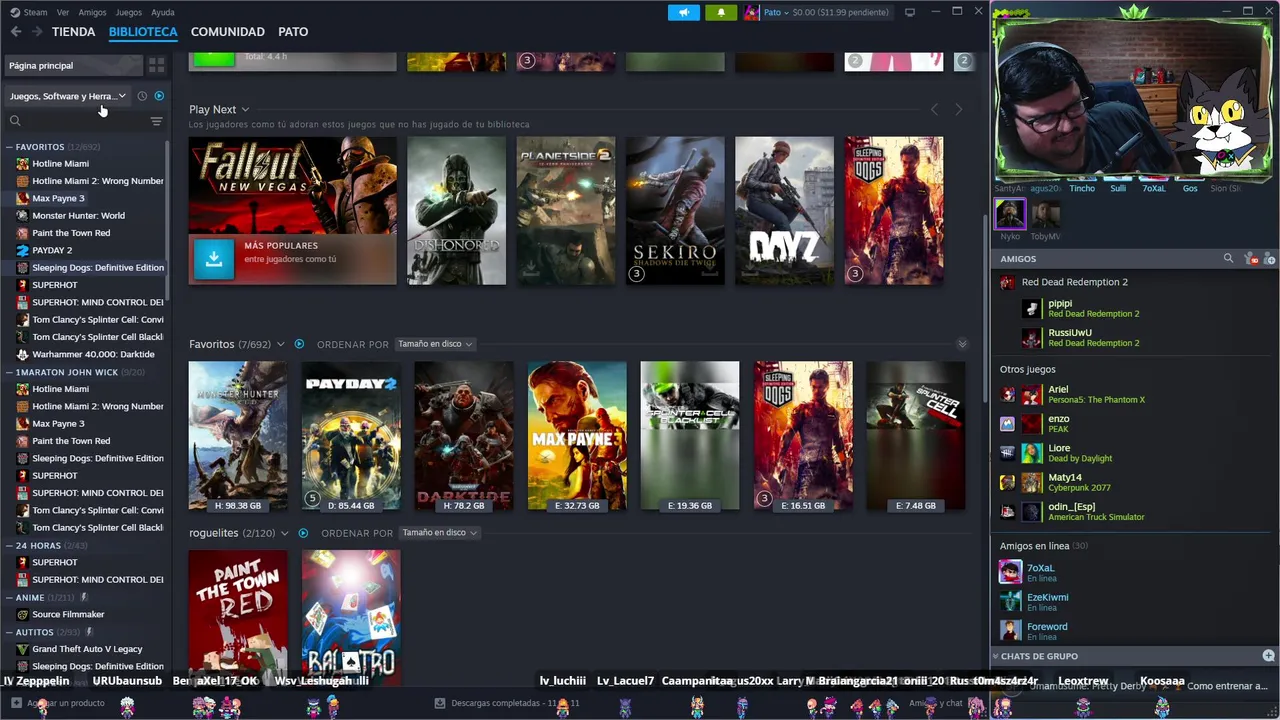This screenshot has height=720, width=1280.
Task: Open the Ver menu
Action: pyautogui.click(x=63, y=12)
